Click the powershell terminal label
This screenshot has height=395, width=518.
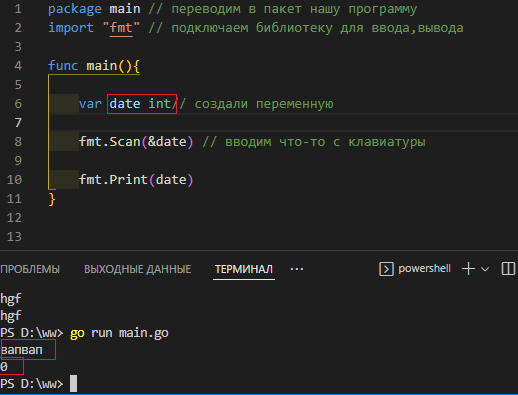pos(424,269)
